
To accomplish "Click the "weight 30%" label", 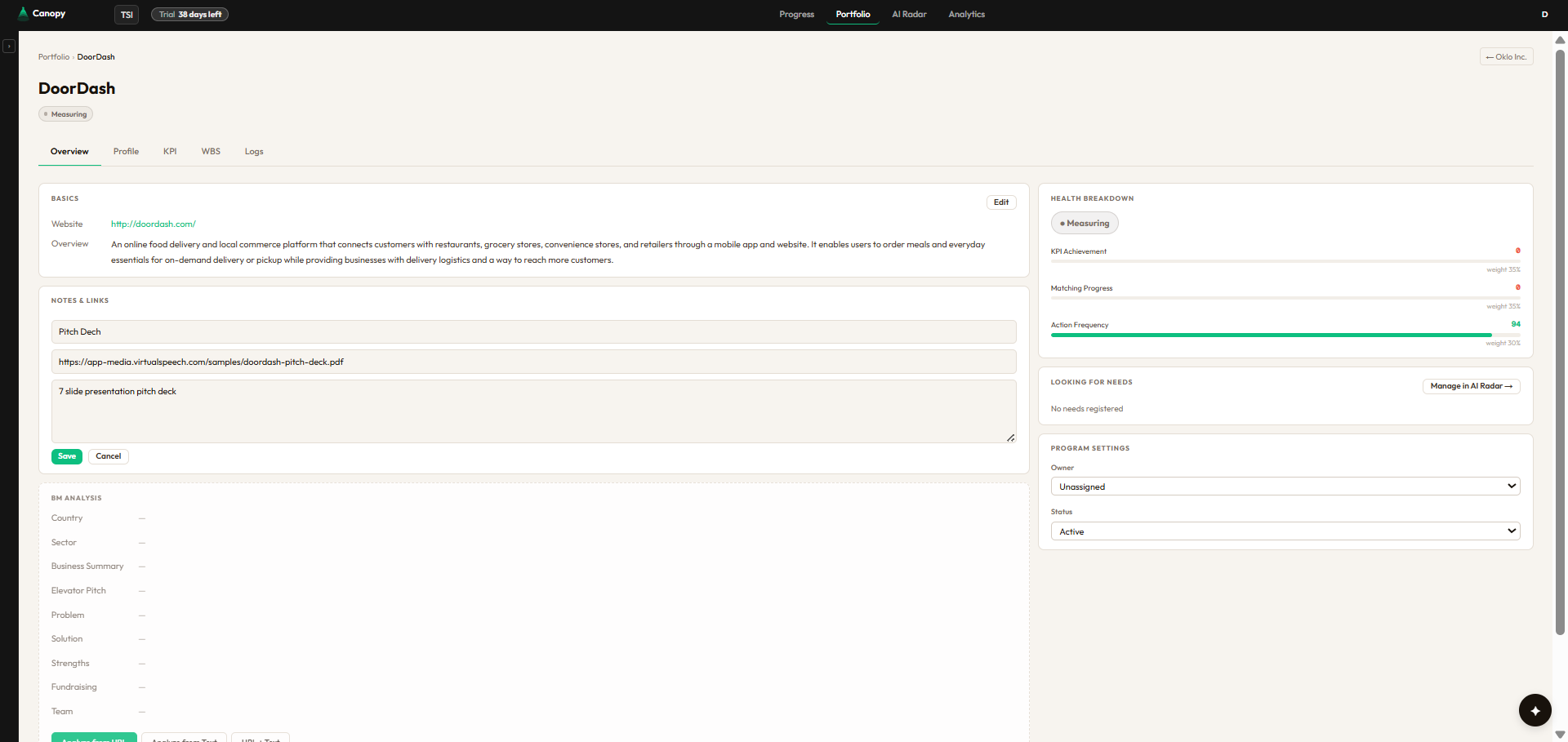I will [x=1503, y=344].
